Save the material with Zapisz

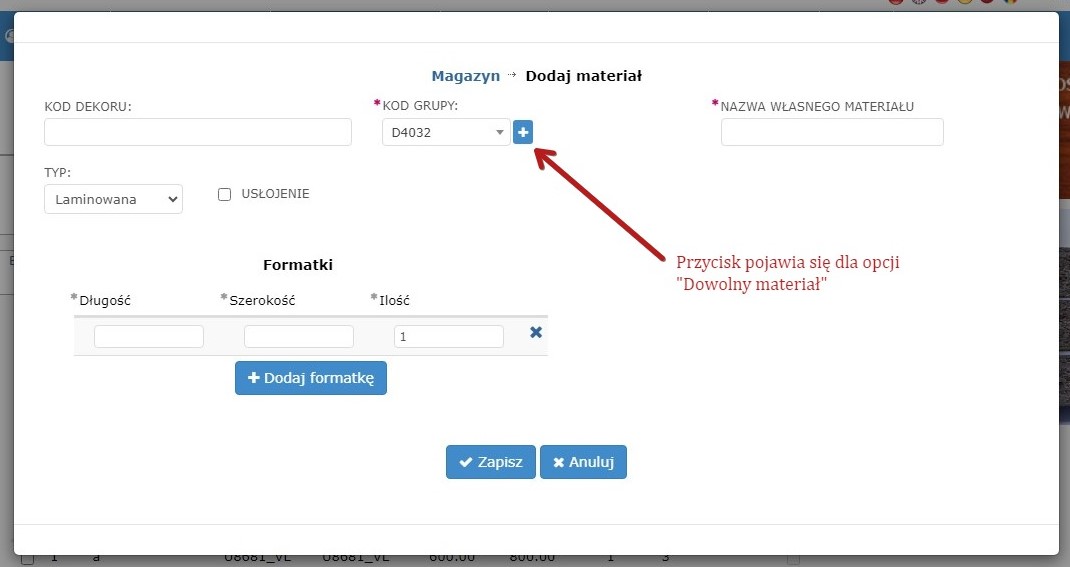pyautogui.click(x=491, y=462)
